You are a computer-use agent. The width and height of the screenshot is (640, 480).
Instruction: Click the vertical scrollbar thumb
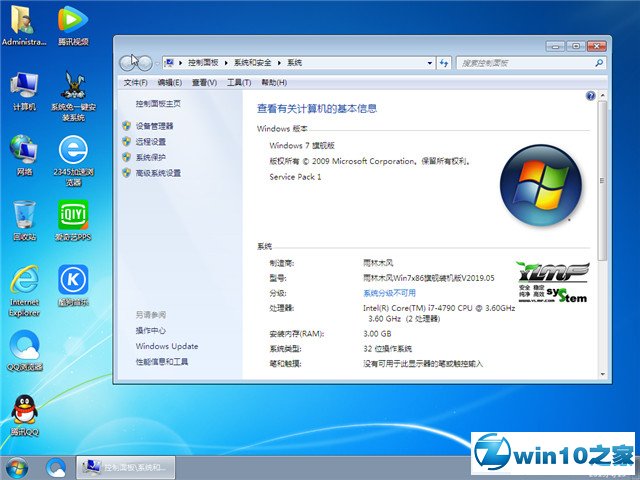coord(602,180)
